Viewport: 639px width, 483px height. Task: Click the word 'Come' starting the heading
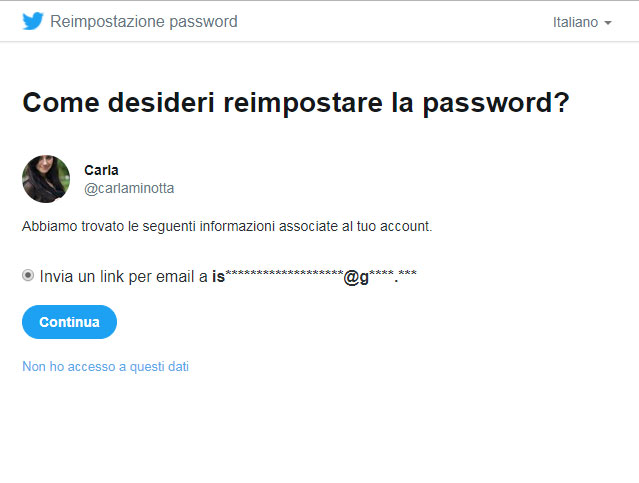coord(61,103)
